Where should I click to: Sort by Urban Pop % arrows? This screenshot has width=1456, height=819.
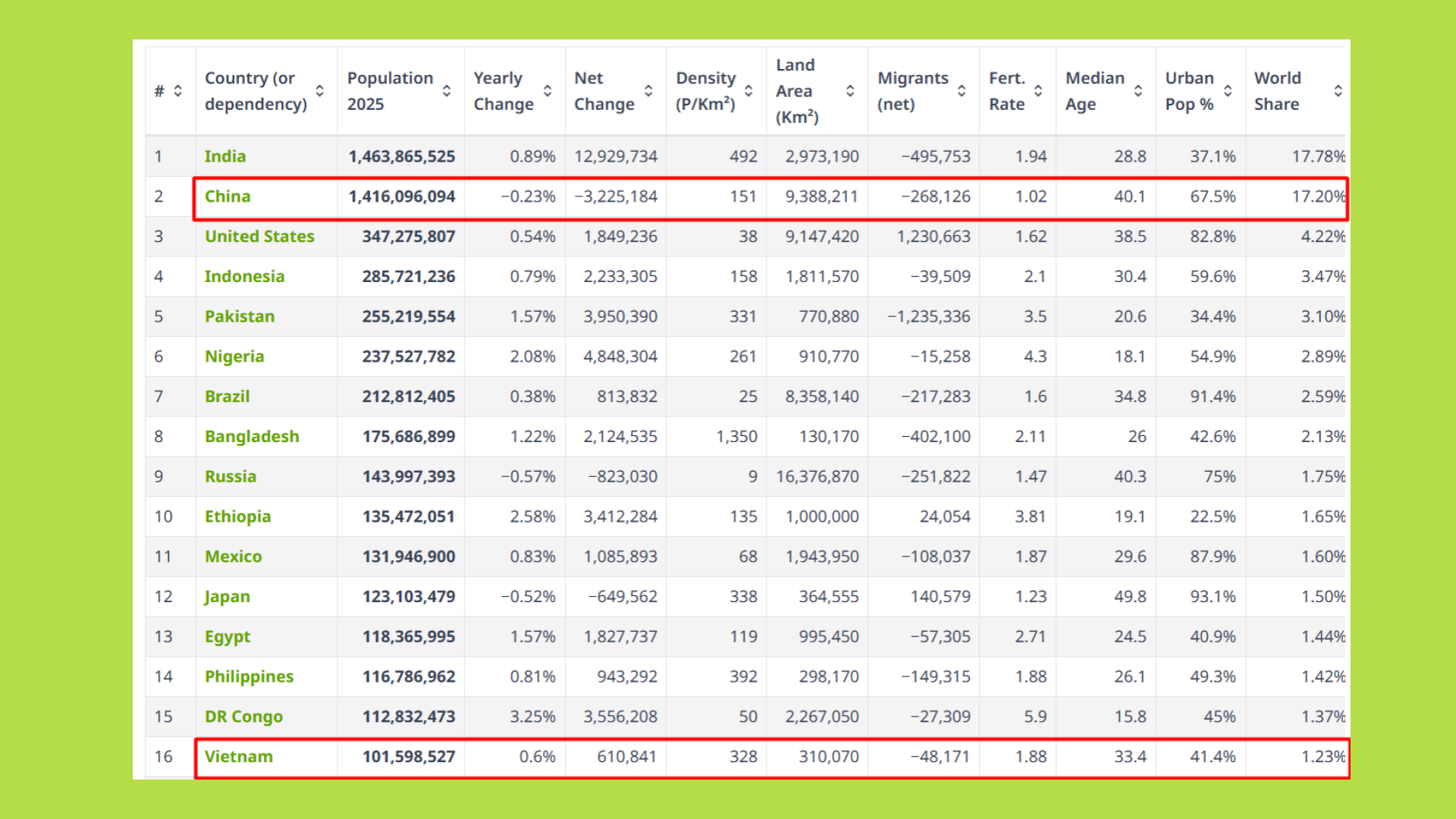coord(1228,91)
